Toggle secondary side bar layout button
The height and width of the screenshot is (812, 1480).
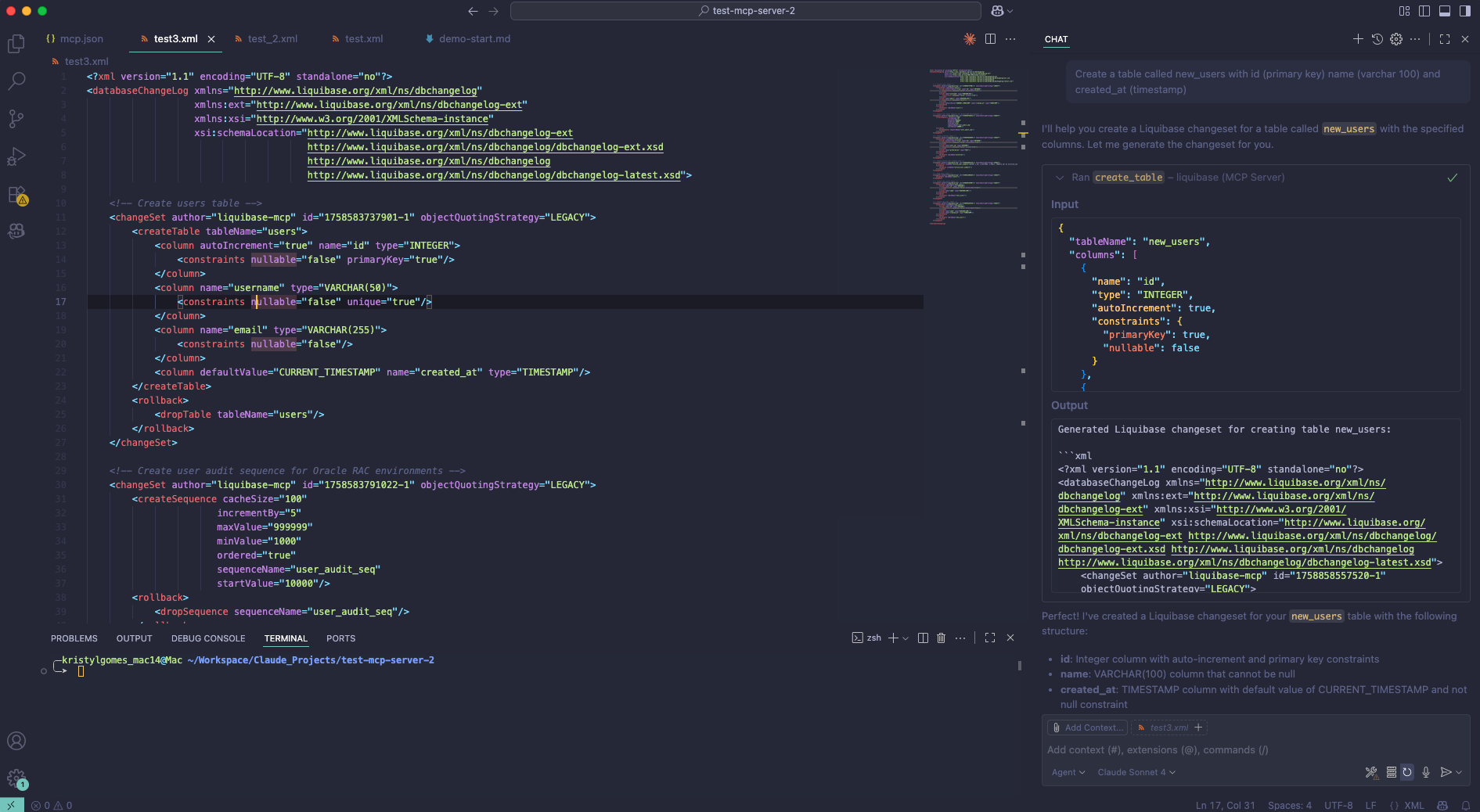point(1465,11)
